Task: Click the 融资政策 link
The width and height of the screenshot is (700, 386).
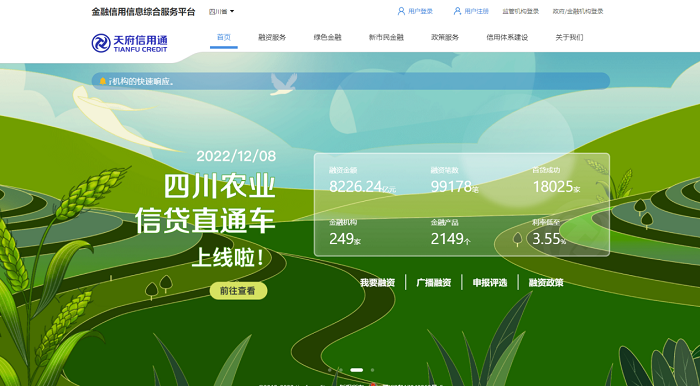Action: [546, 282]
